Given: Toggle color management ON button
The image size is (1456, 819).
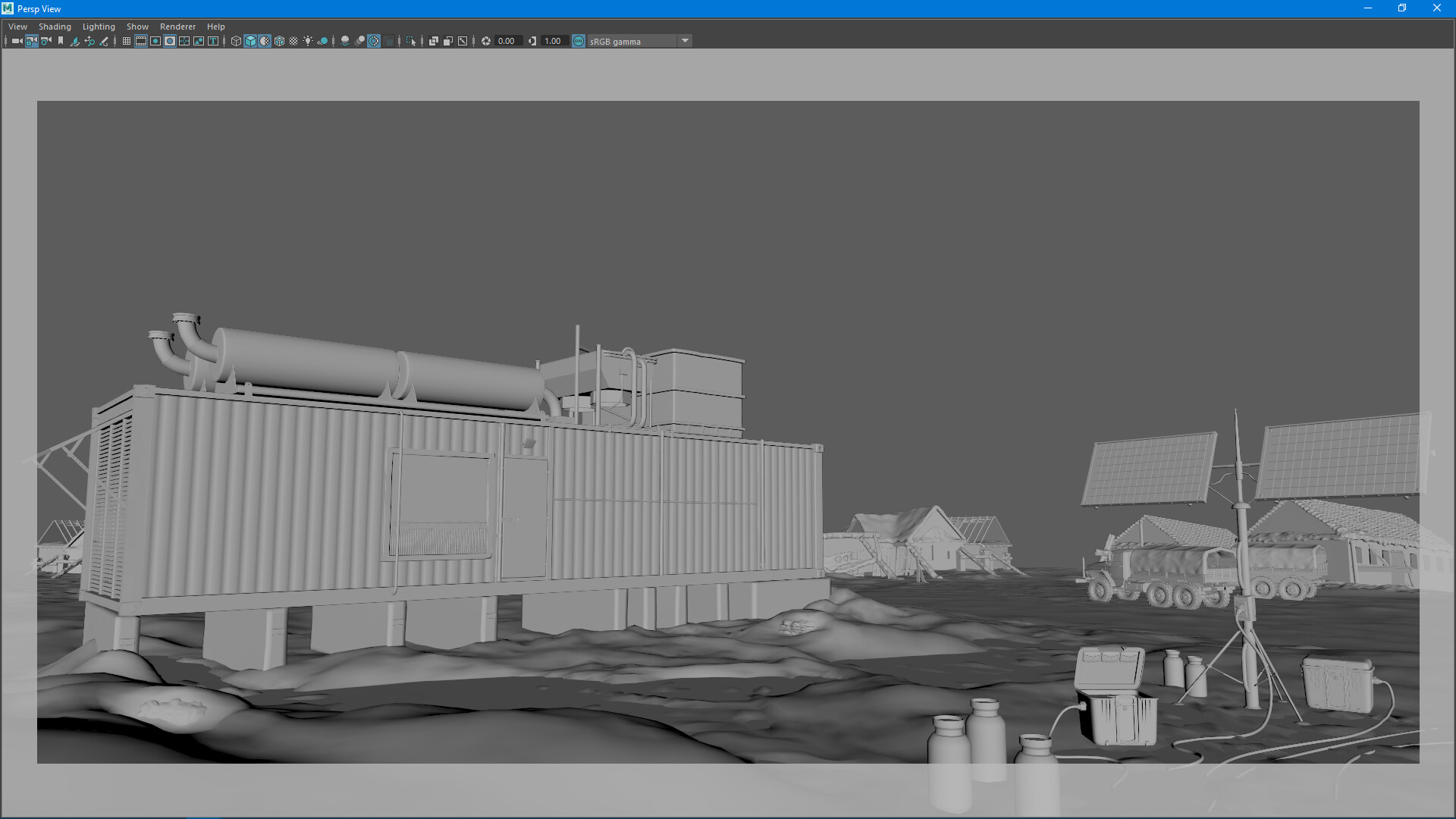Looking at the screenshot, I should pos(579,41).
